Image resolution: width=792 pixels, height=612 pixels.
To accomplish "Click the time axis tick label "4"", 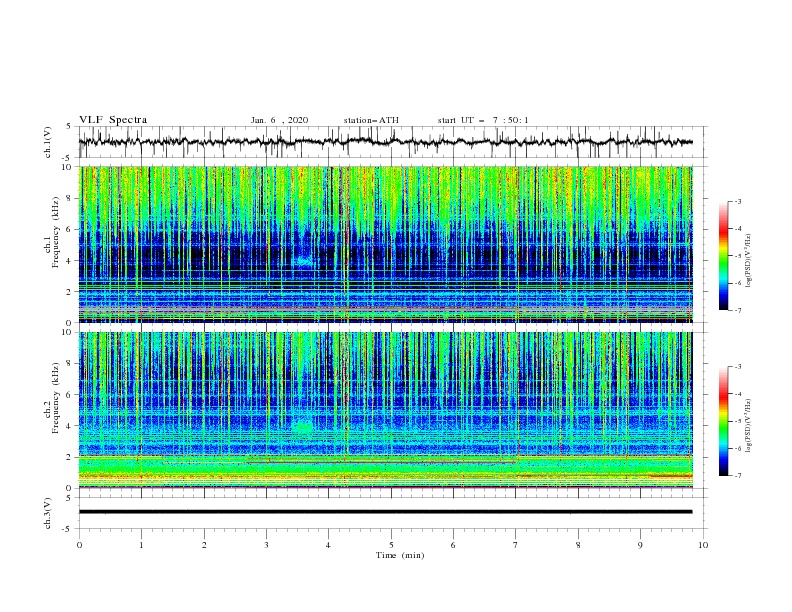I will pos(328,545).
